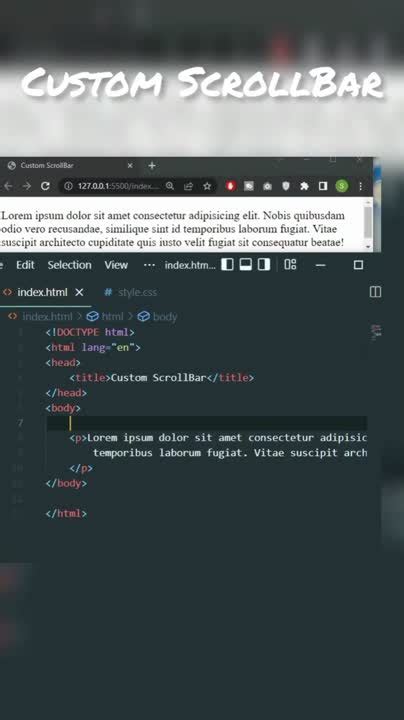The image size is (404, 720).
Task: Expand the body breadcrumb symbol list
Action: pos(157,316)
